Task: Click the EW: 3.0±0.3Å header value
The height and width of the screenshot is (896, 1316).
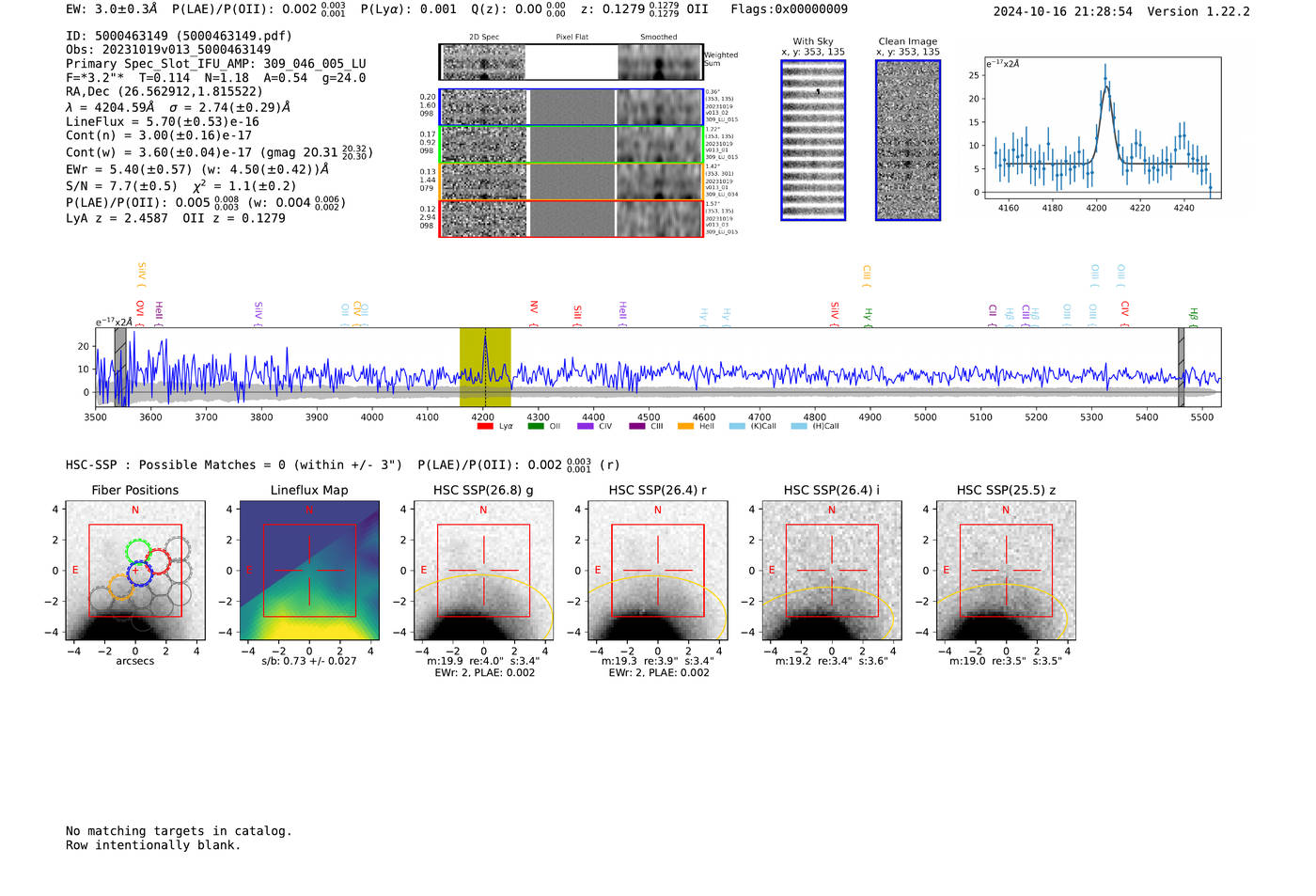Action: 112,9
